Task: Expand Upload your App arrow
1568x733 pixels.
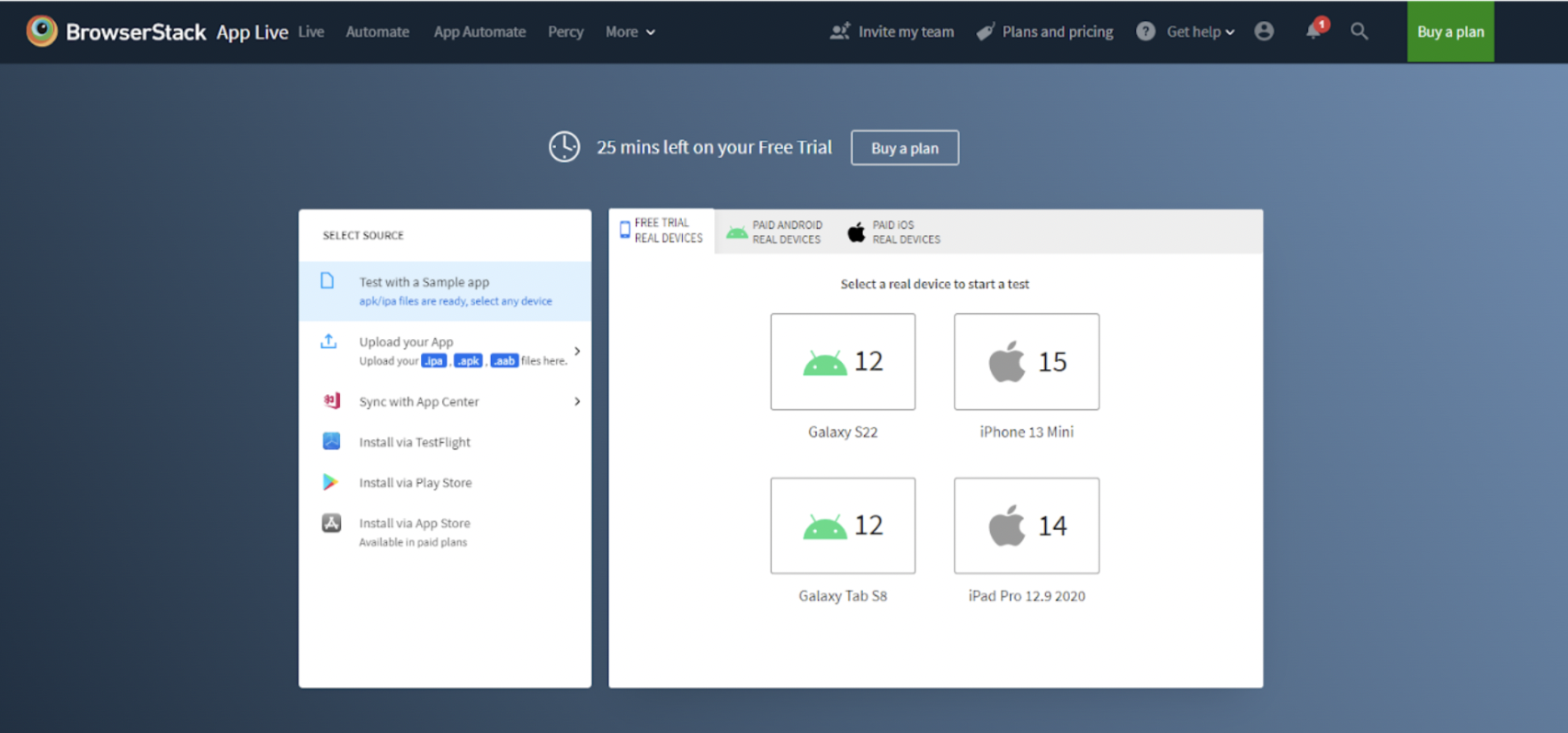Action: click(x=577, y=351)
